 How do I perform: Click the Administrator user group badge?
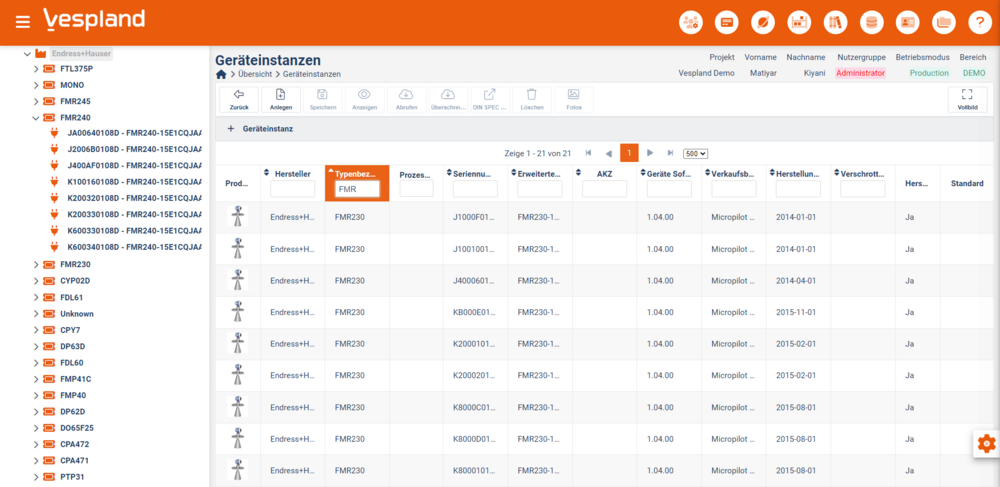(x=860, y=73)
